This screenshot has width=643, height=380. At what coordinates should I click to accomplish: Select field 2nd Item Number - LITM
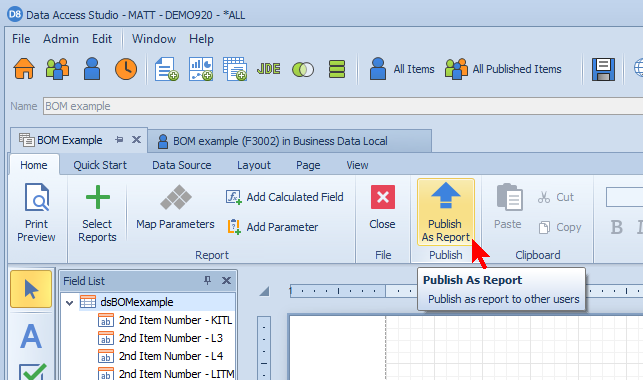(x=166, y=373)
